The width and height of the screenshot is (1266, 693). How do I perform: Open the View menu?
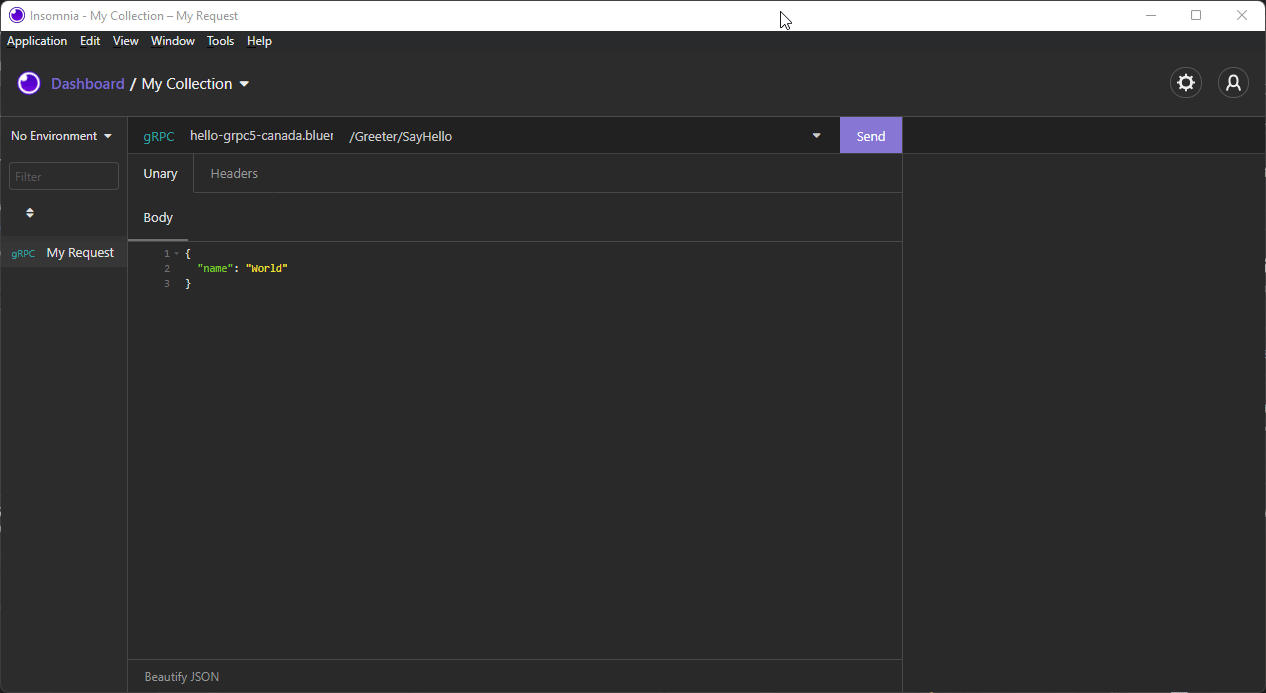coord(126,41)
